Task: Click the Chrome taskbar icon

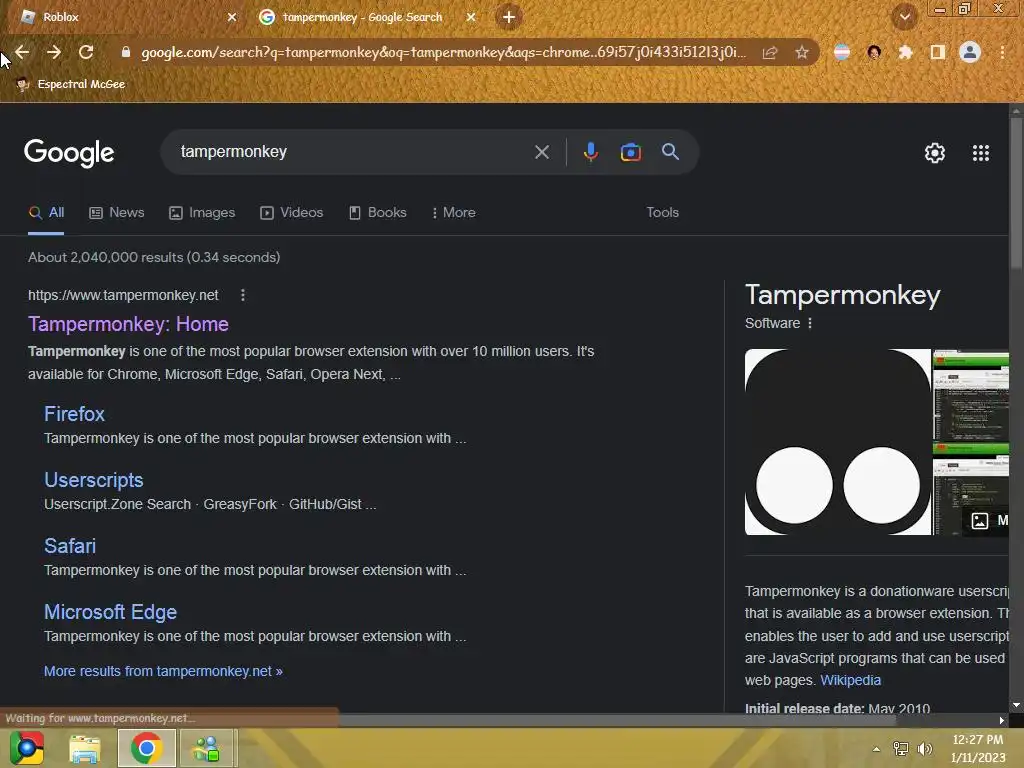Action: [146, 748]
